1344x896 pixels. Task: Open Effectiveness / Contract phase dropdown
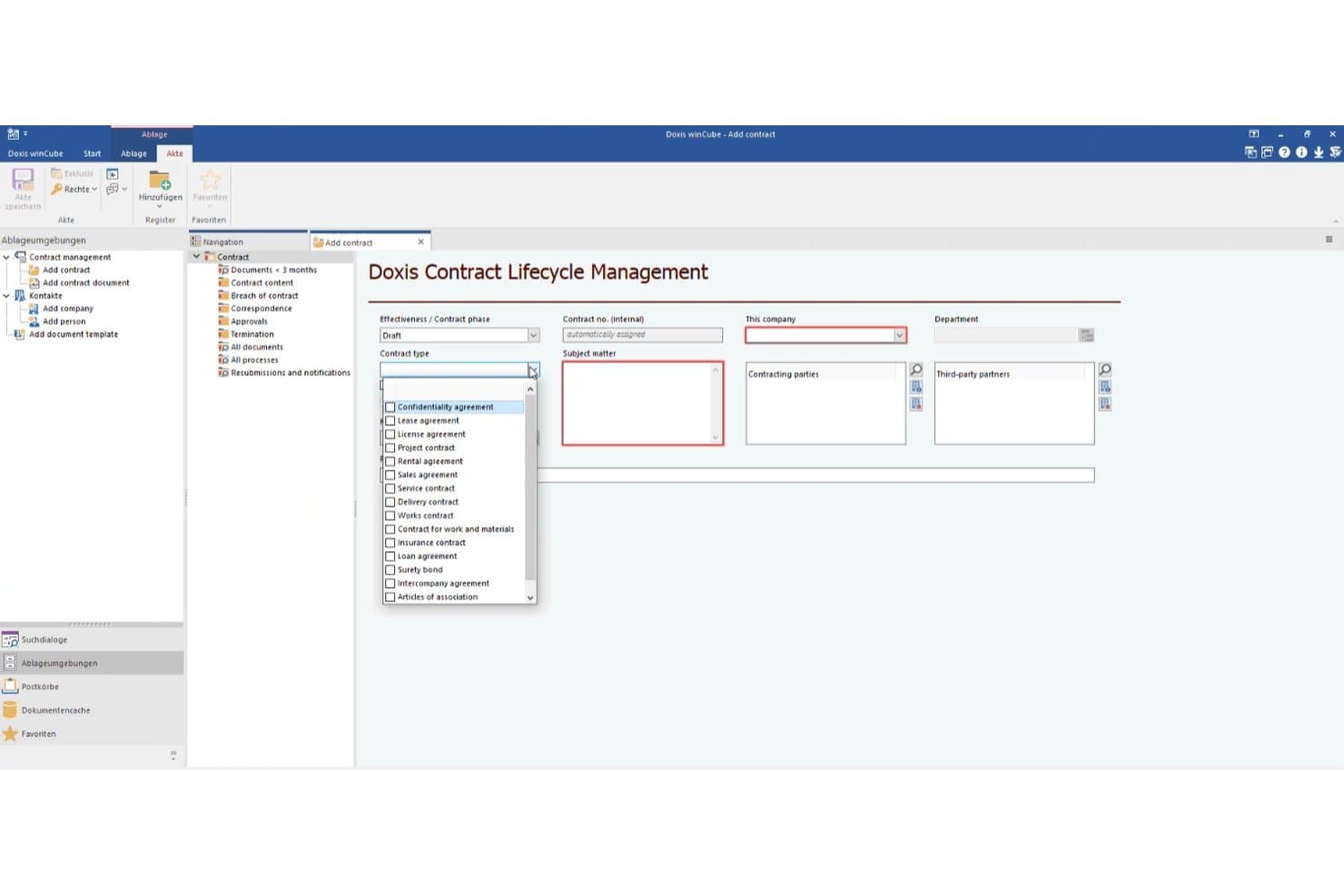click(x=533, y=336)
